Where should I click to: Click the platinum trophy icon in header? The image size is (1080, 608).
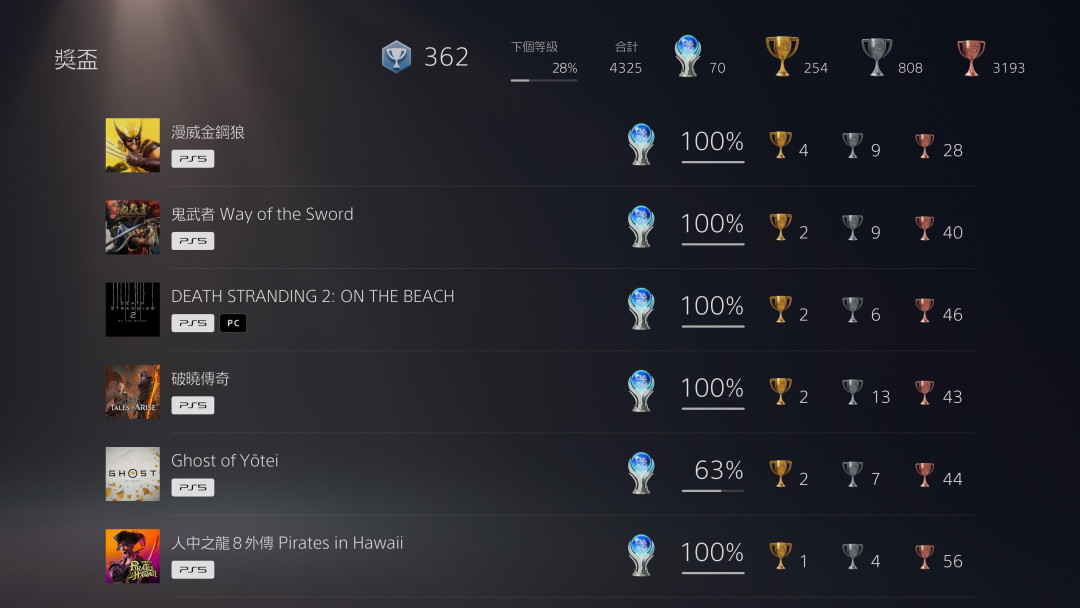pos(687,56)
